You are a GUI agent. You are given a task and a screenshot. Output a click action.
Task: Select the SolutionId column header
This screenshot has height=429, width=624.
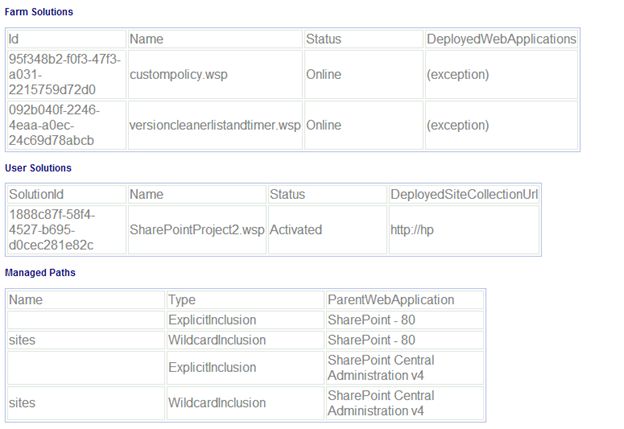(x=37, y=194)
